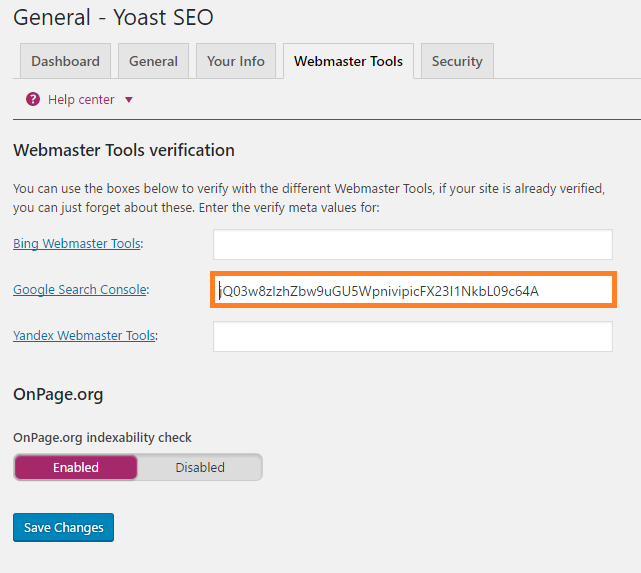The height and width of the screenshot is (573, 641).
Task: Focus the Bing Webmaster Tools input field
Action: pos(413,244)
